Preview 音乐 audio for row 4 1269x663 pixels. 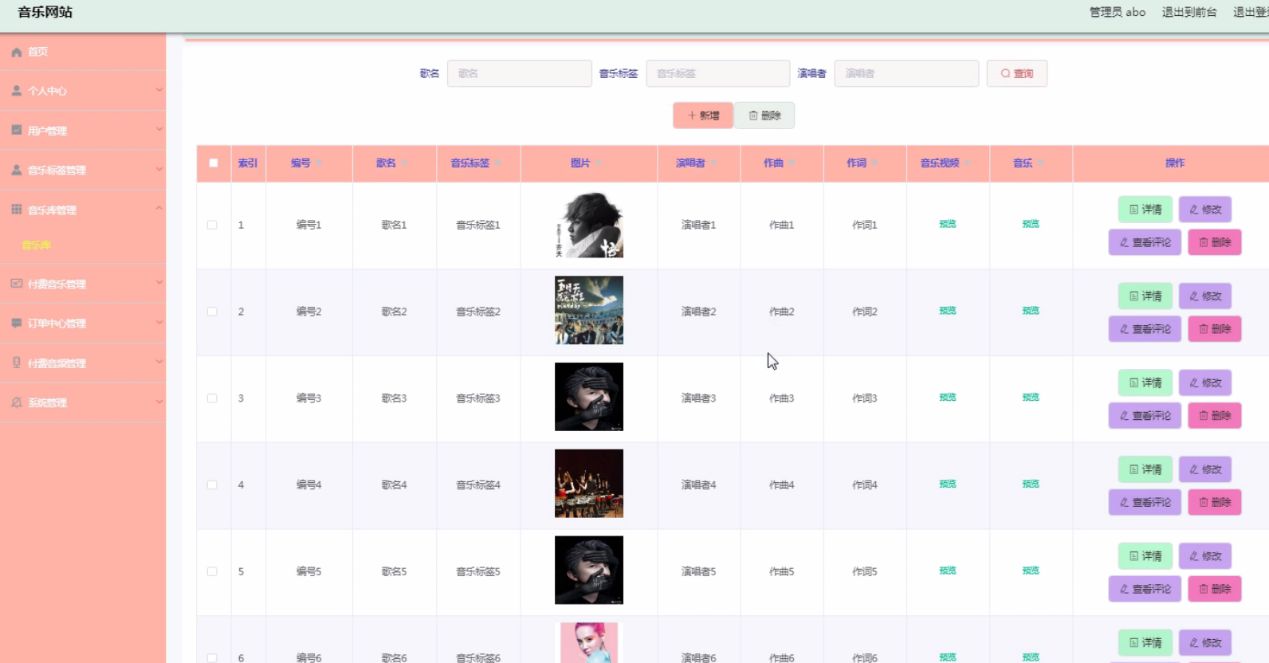[x=1030, y=484]
